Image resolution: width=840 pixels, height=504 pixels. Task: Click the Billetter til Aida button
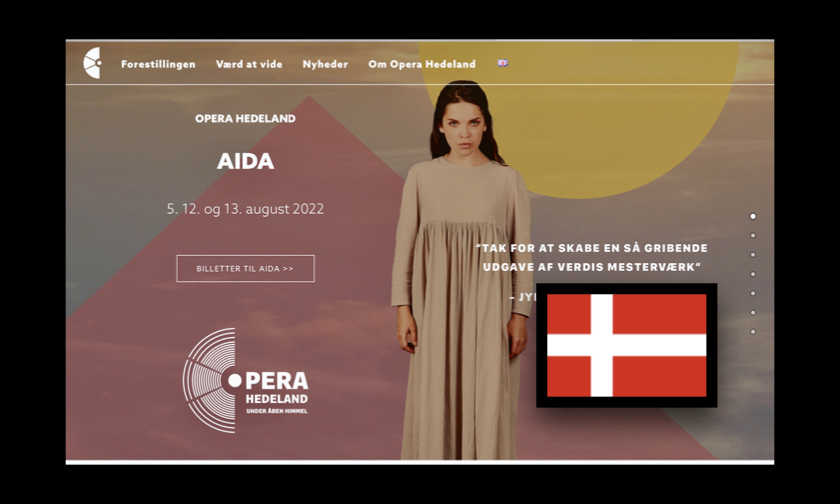click(x=245, y=268)
